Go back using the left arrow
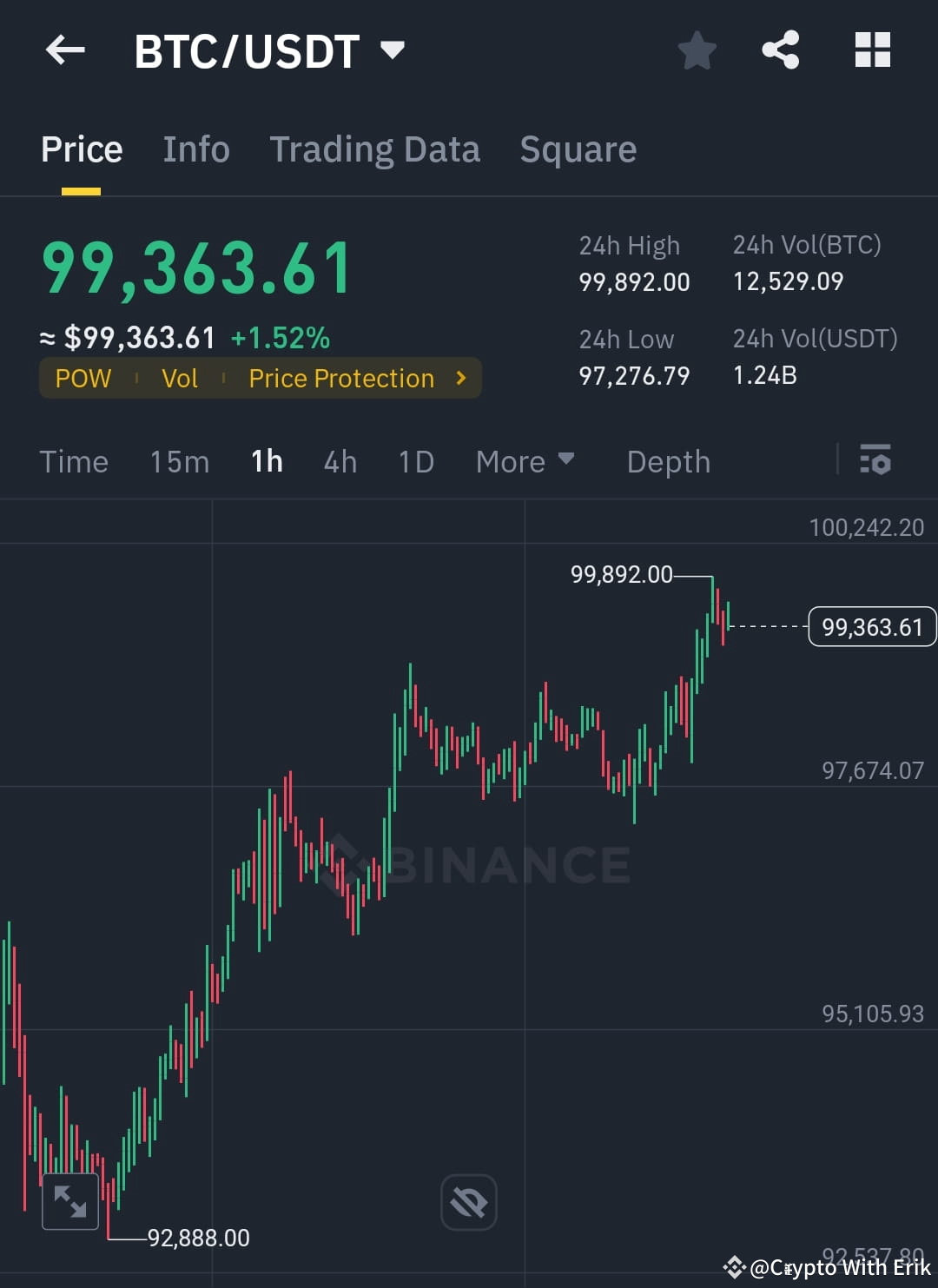This screenshot has width=938, height=1288. click(65, 50)
